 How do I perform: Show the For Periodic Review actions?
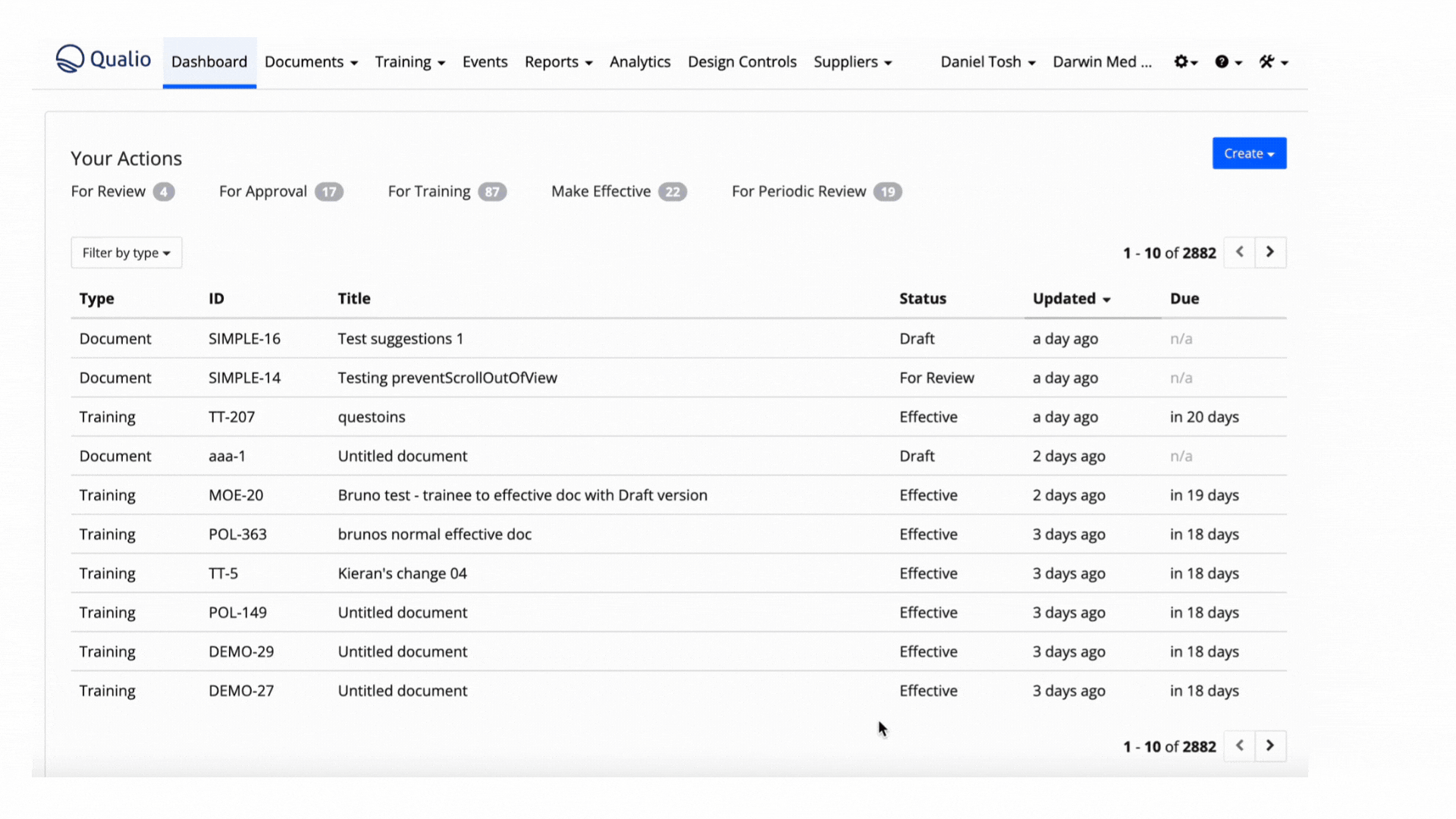tap(817, 192)
